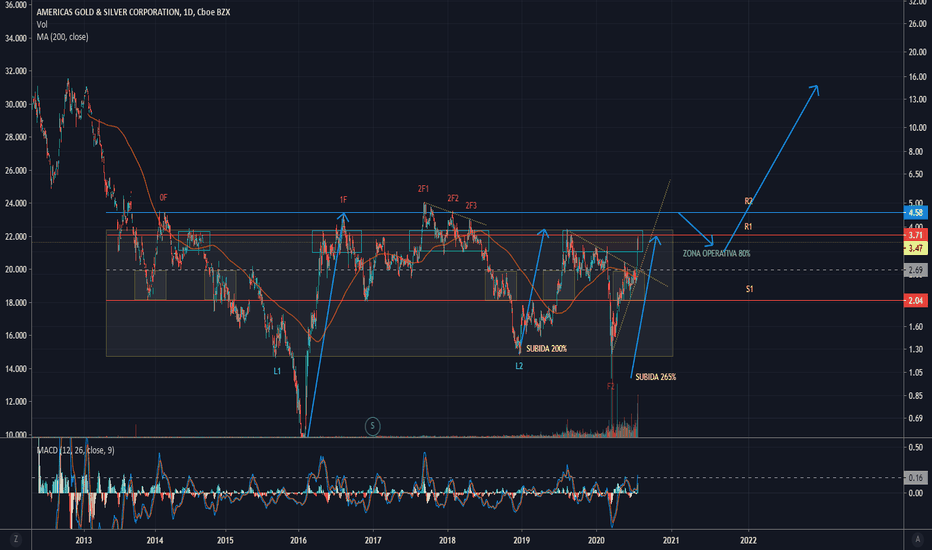Select the MACD (12, 26, close, 9) legend

click(x=75, y=450)
